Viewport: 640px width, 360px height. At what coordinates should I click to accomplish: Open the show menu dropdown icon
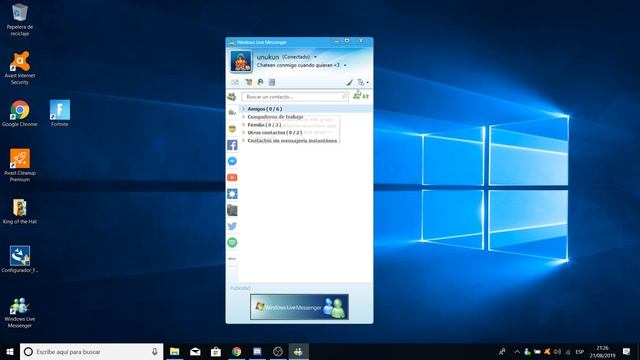[x=363, y=82]
